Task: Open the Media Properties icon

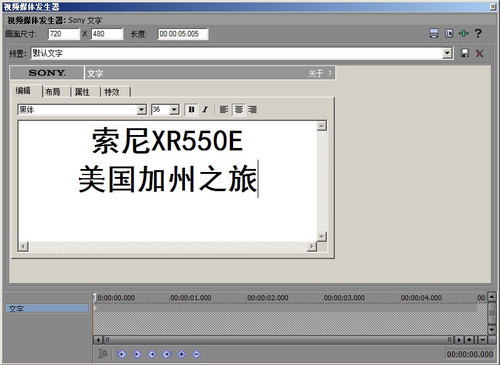Action: [x=449, y=33]
